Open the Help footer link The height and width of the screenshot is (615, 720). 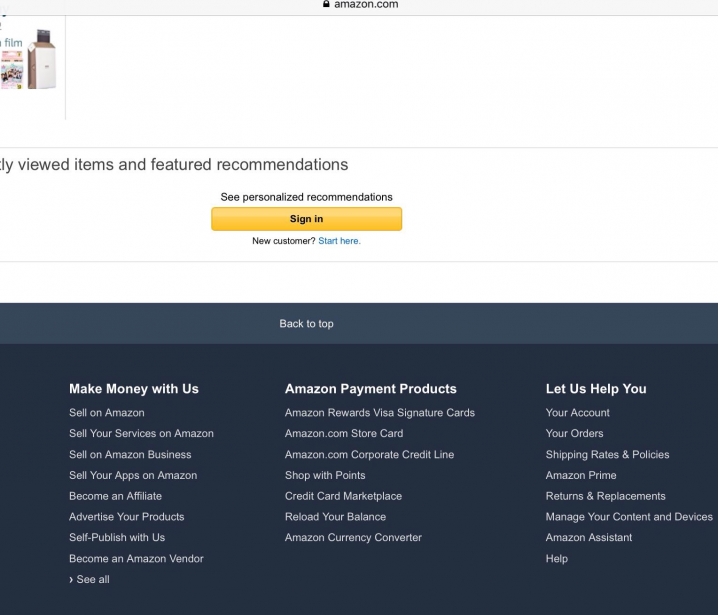click(557, 559)
